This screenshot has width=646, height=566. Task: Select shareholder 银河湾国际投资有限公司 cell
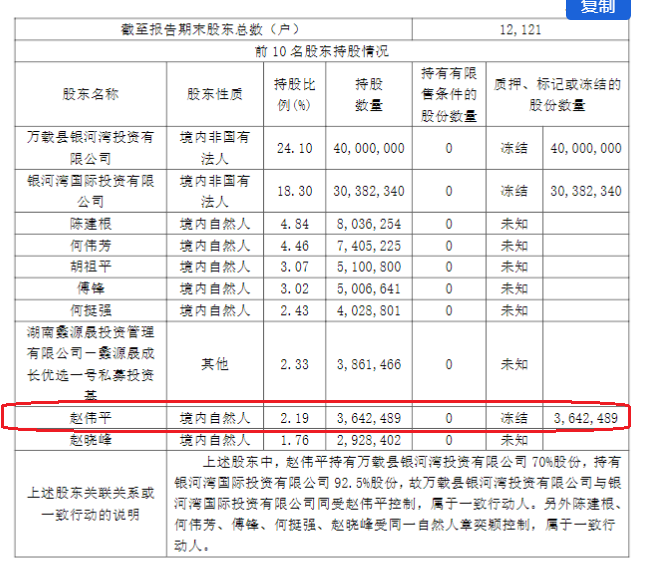[90, 190]
